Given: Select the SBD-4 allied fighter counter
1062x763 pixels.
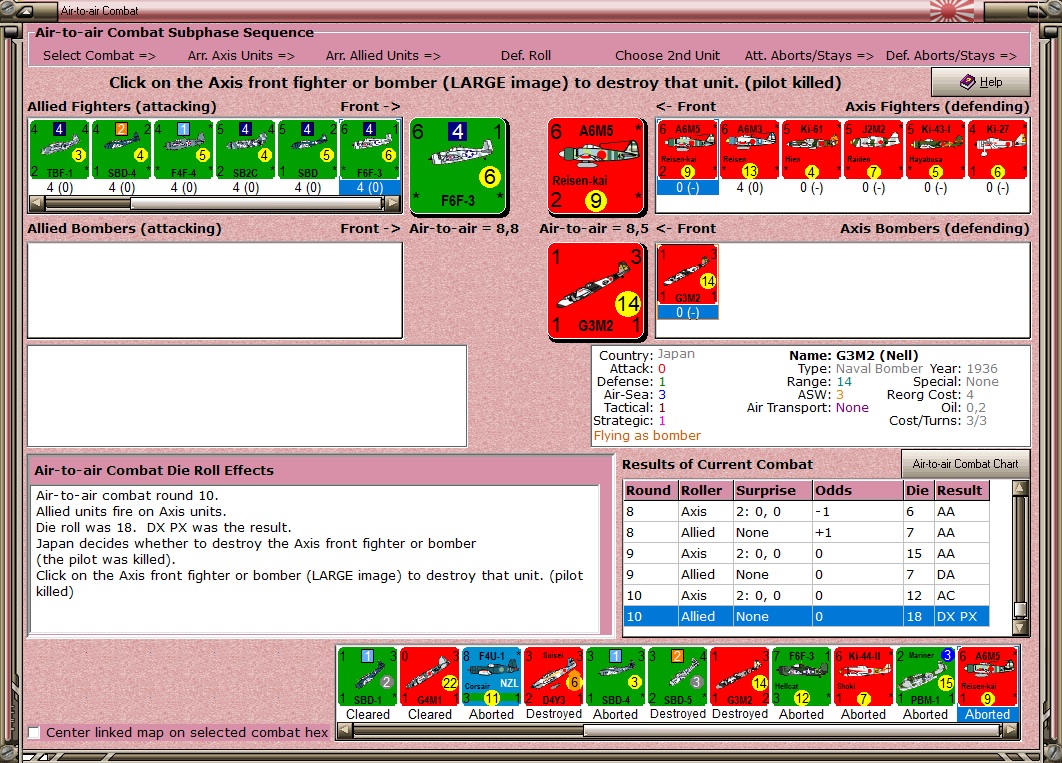Looking at the screenshot, I should (x=121, y=150).
